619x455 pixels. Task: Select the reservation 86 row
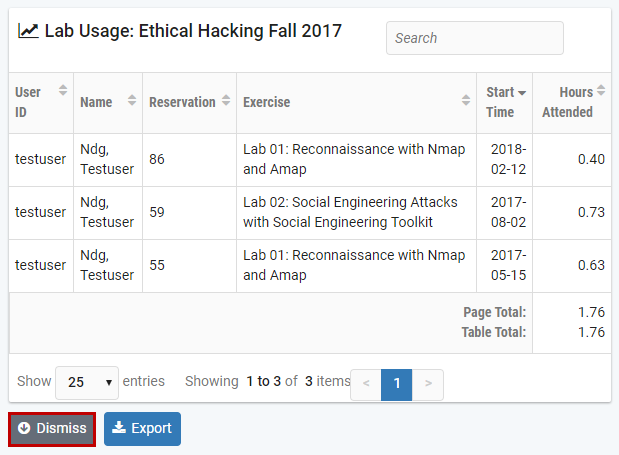(157, 159)
